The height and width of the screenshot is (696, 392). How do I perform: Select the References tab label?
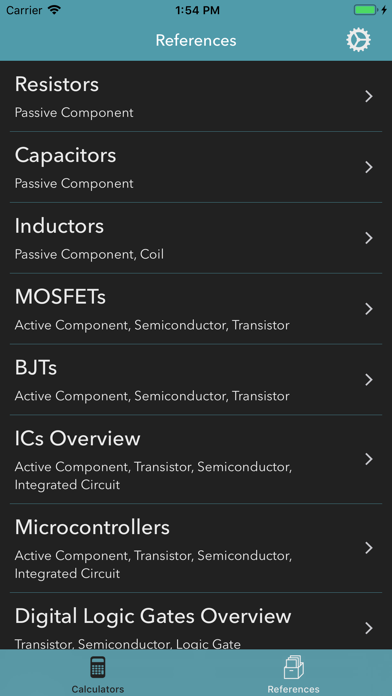[x=293, y=689]
